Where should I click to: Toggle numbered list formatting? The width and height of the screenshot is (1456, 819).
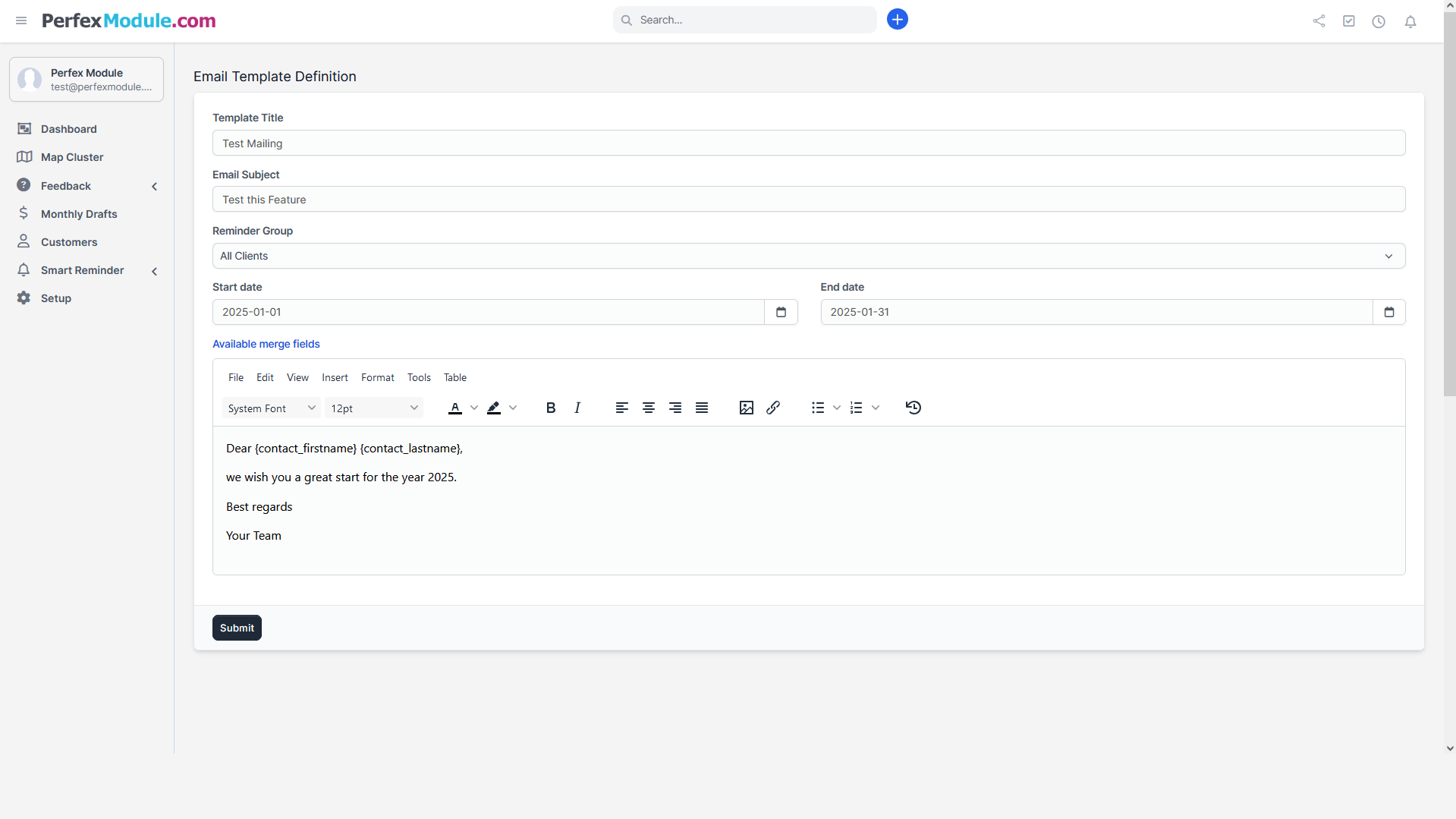[x=857, y=408]
